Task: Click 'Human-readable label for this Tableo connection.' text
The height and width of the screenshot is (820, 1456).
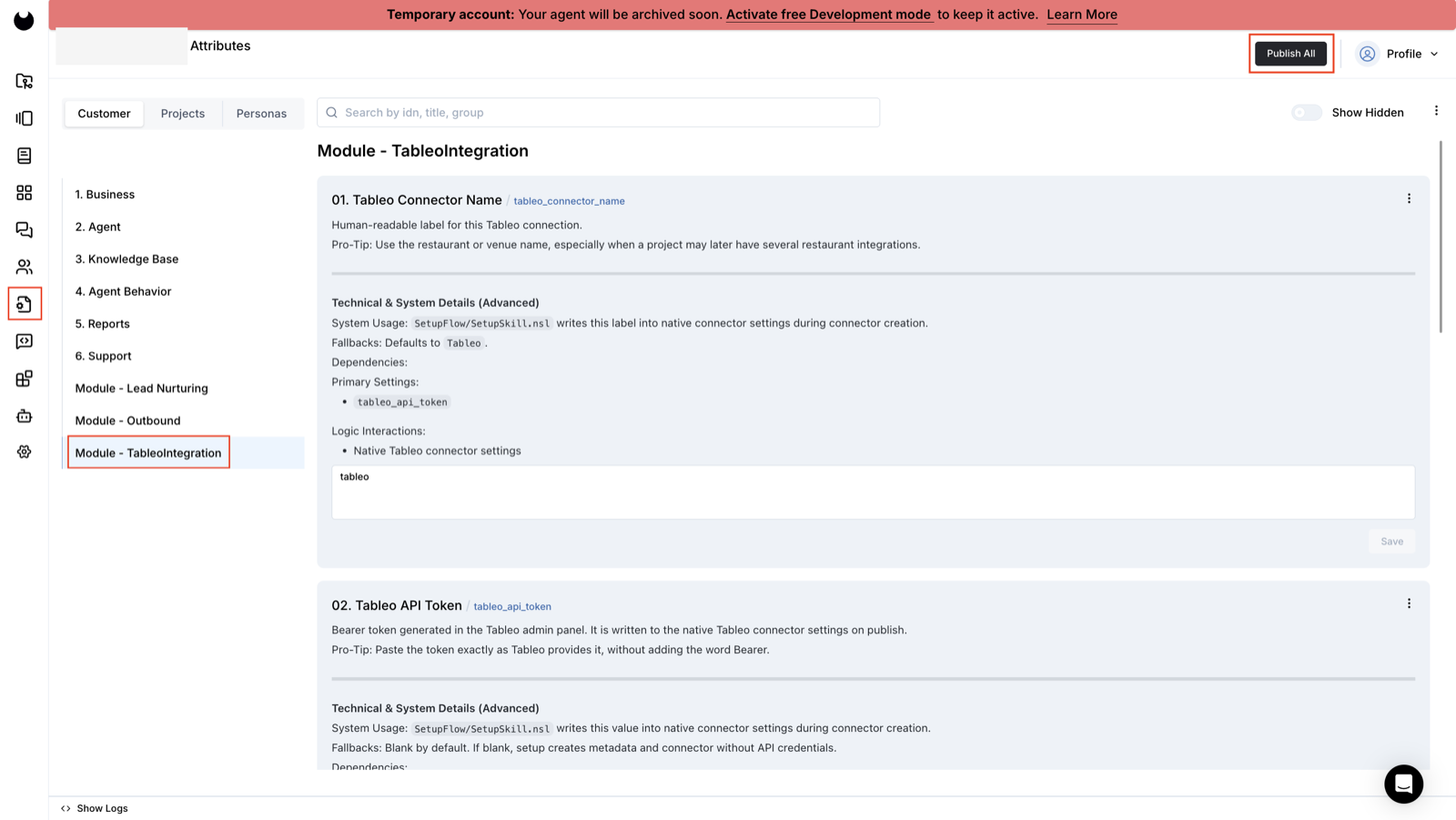Action: point(457,225)
